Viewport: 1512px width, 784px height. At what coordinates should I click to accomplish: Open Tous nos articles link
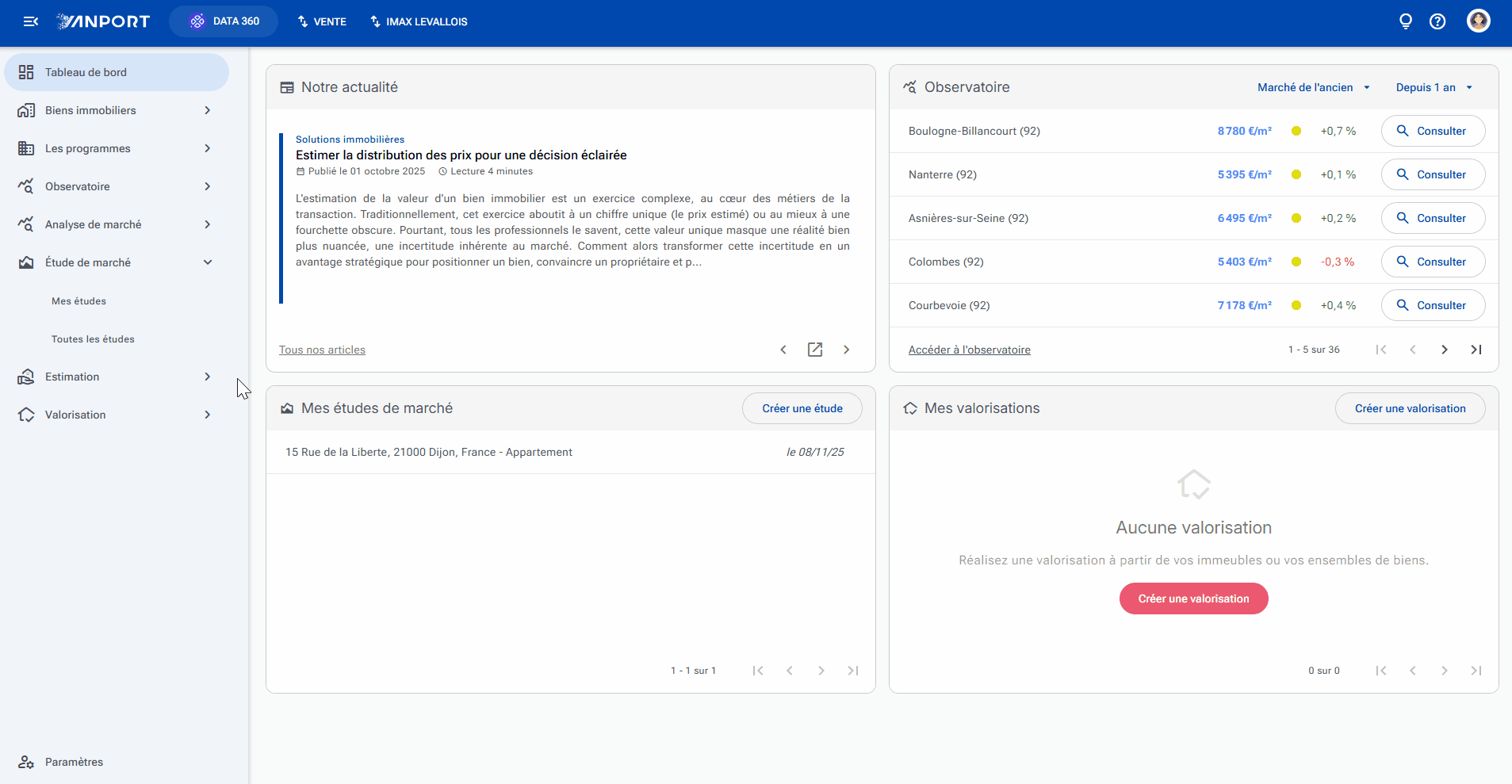pyautogui.click(x=322, y=350)
